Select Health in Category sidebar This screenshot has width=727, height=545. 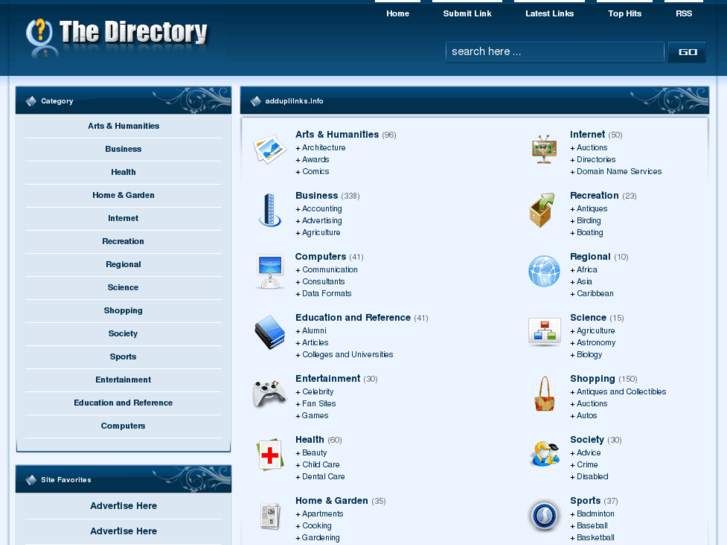tap(123, 172)
